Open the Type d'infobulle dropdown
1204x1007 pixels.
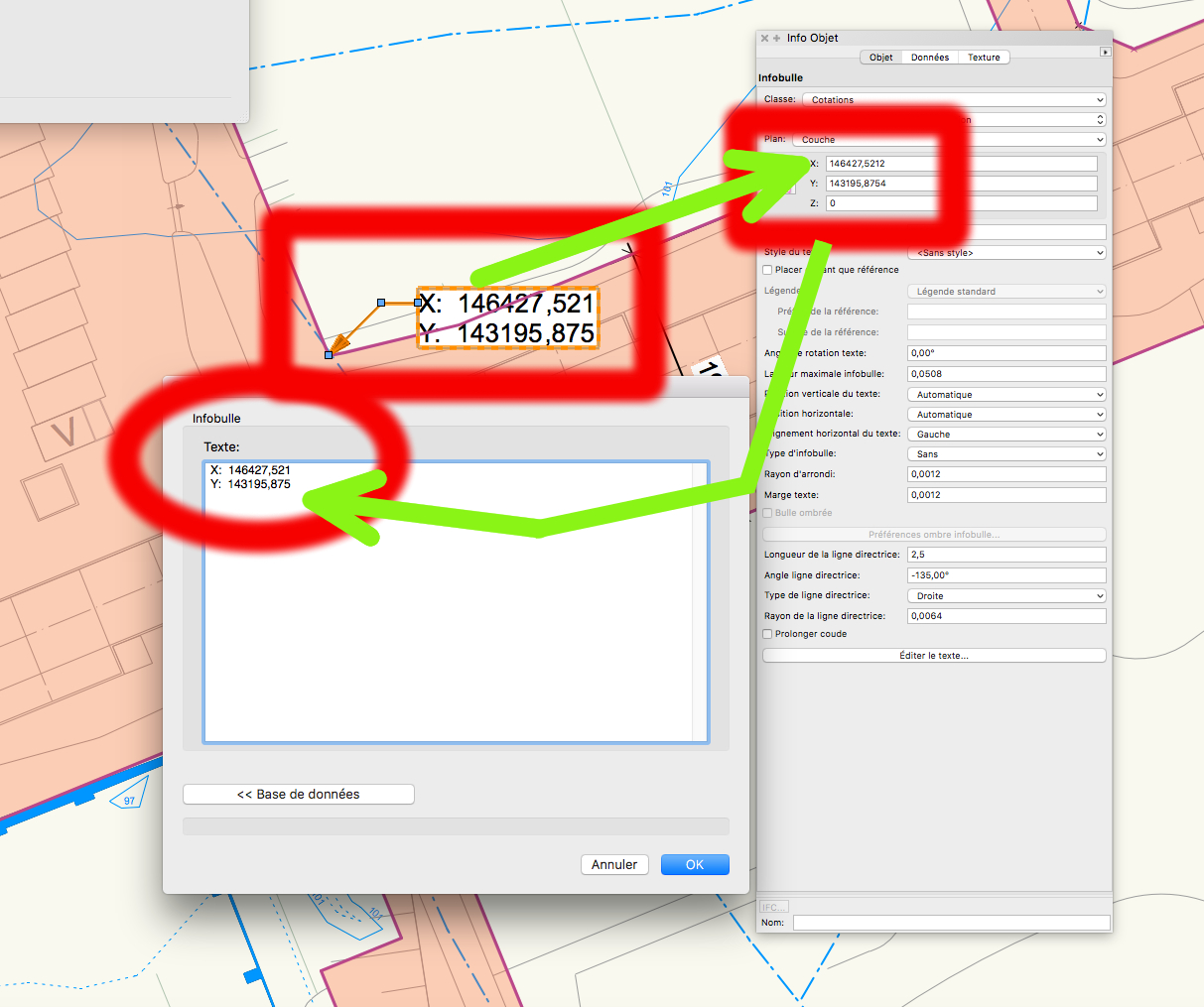tap(1005, 454)
